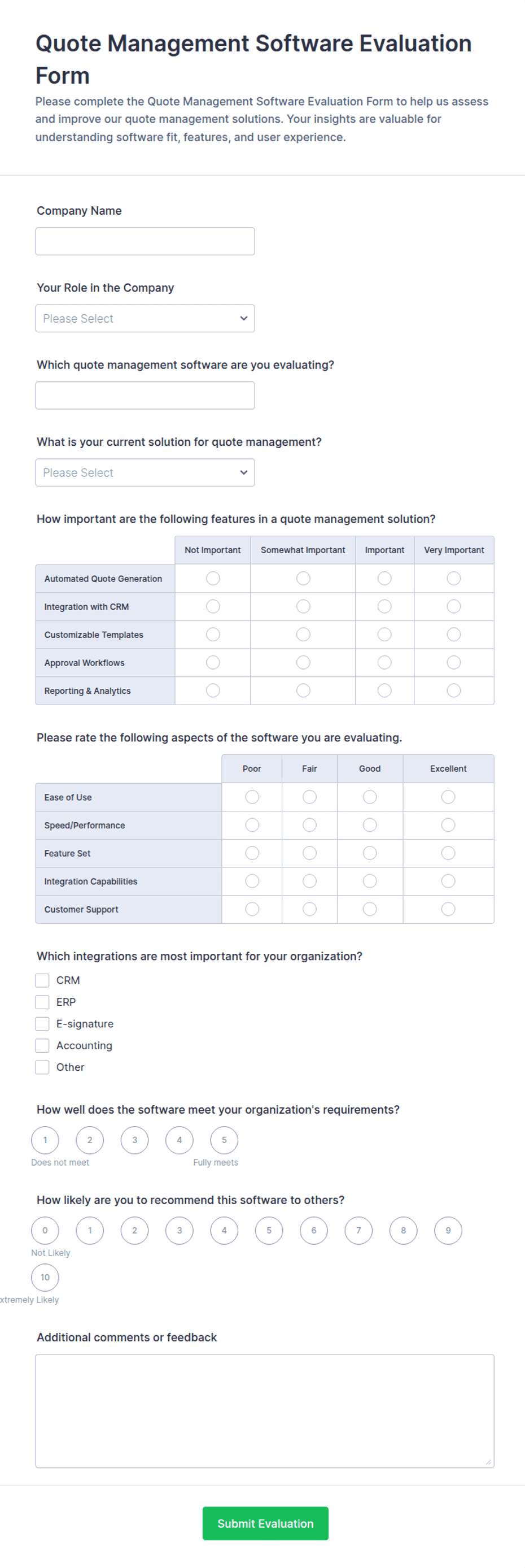Select Poor for Speed/Performance

[x=252, y=825]
